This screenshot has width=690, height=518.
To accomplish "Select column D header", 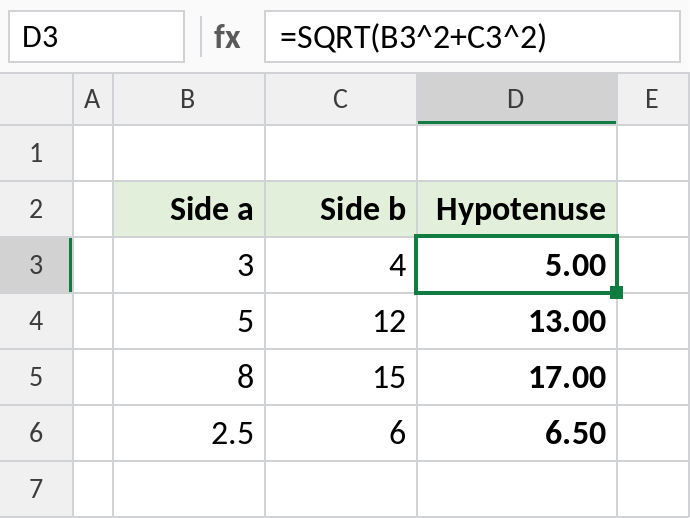I will [517, 99].
